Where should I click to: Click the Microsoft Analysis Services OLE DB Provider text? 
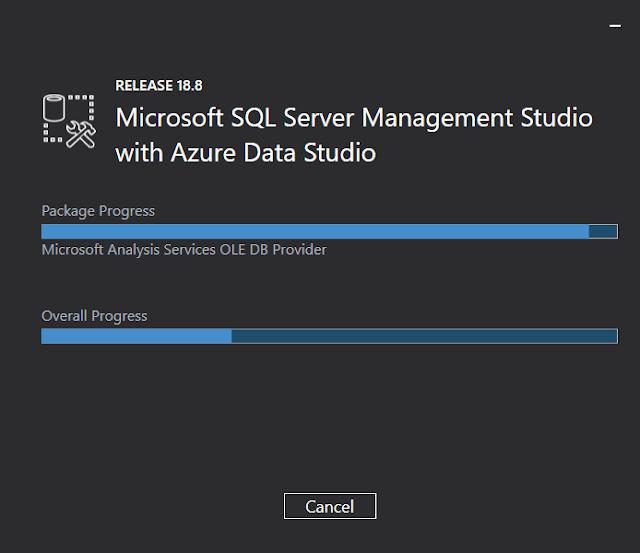(184, 250)
